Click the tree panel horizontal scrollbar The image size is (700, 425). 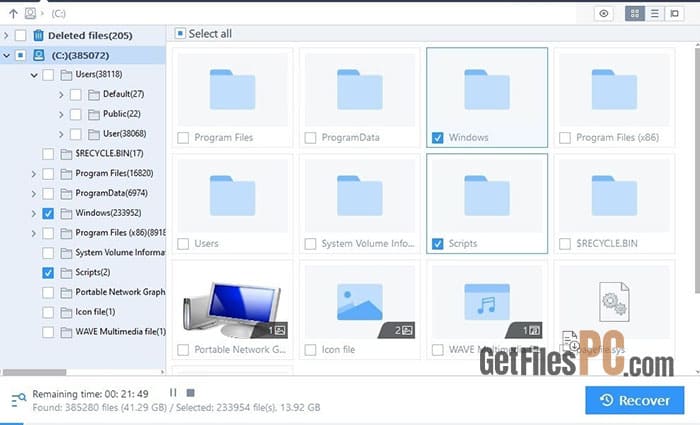coord(35,372)
